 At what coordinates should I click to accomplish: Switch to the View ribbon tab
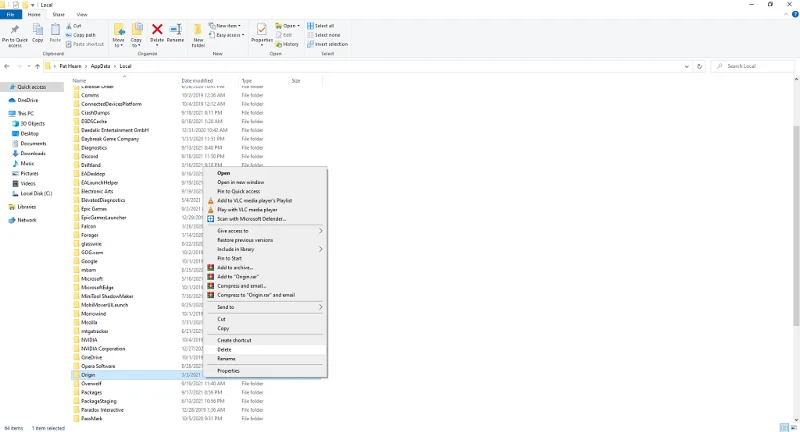coord(82,14)
